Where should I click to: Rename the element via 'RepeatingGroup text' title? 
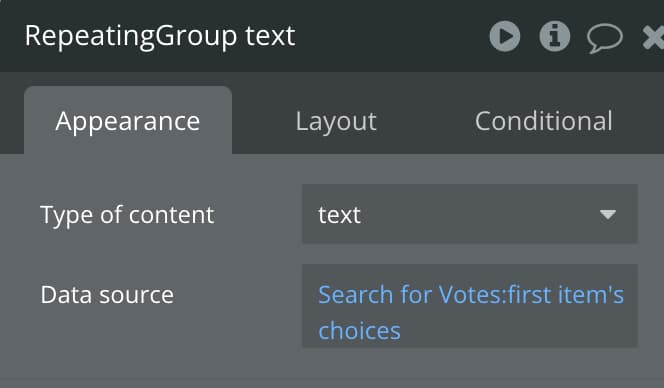[160, 36]
